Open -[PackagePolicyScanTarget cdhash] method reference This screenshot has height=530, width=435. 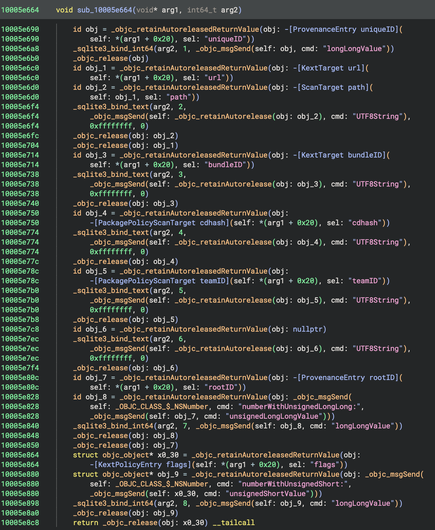click(x=160, y=223)
